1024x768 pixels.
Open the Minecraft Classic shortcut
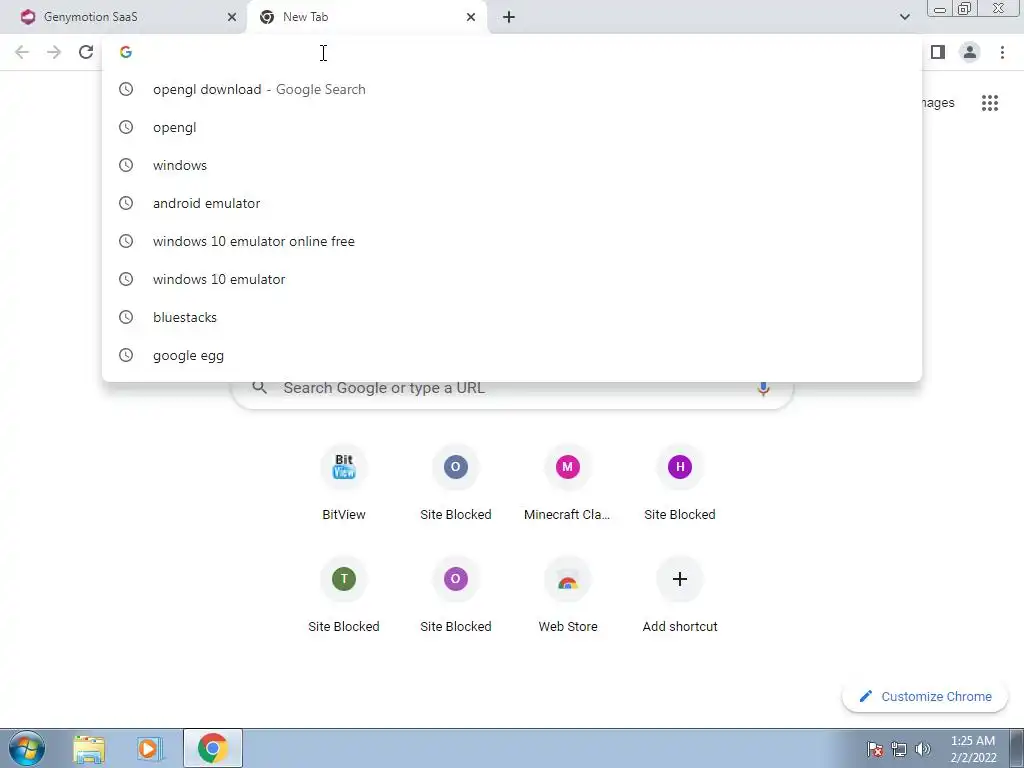pyautogui.click(x=568, y=483)
